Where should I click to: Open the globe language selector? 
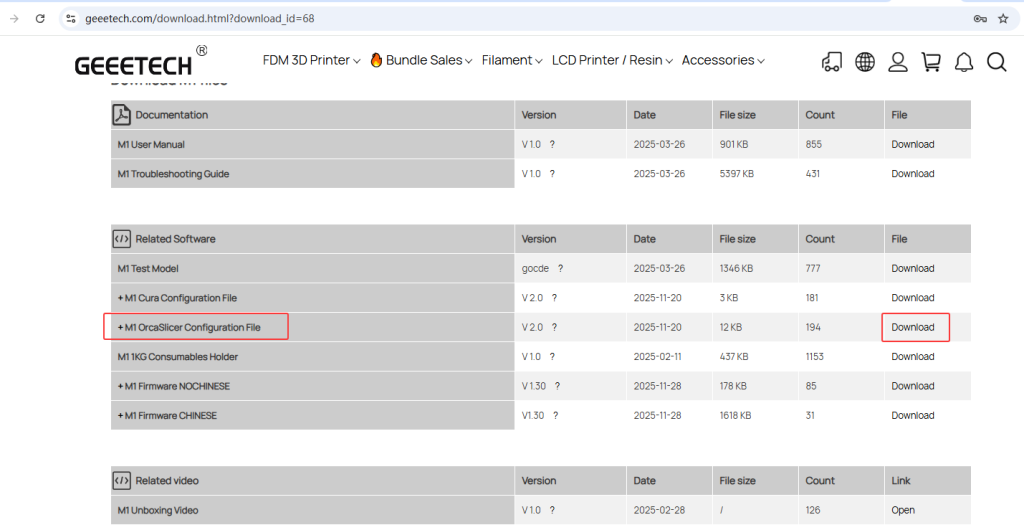(865, 62)
